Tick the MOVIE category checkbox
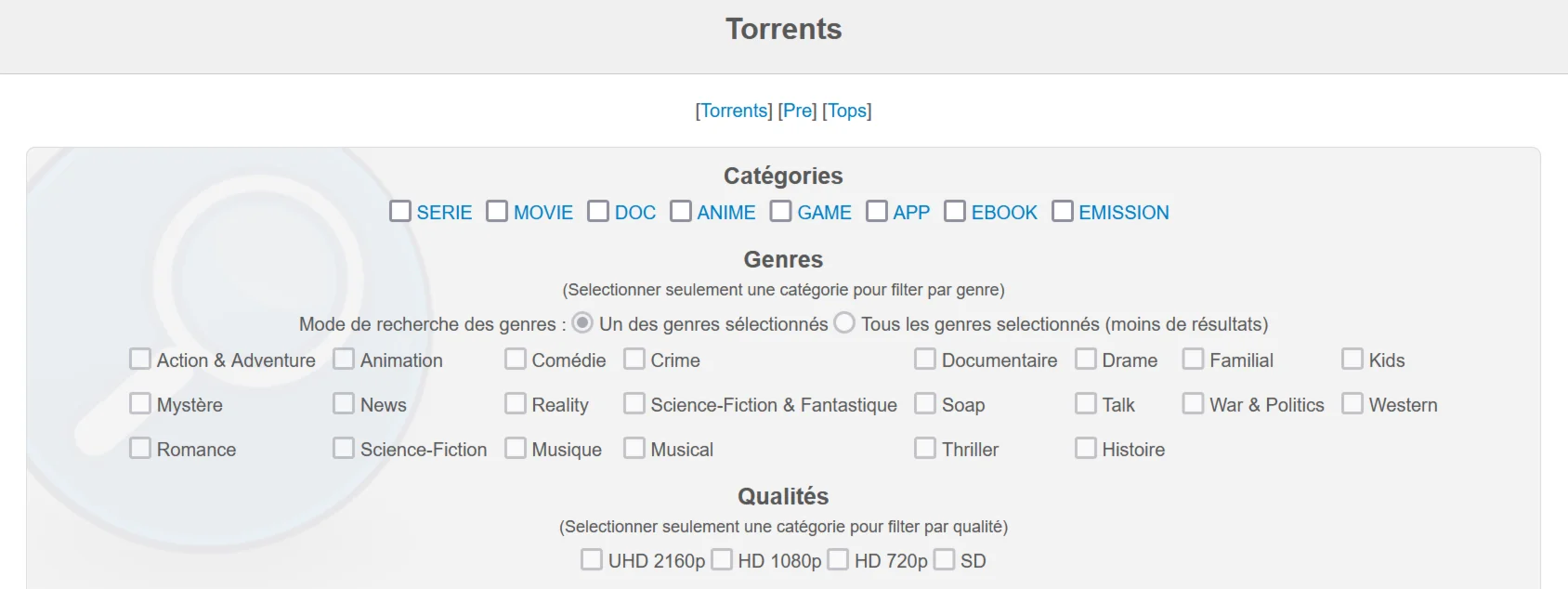The image size is (1568, 589). pyautogui.click(x=497, y=212)
